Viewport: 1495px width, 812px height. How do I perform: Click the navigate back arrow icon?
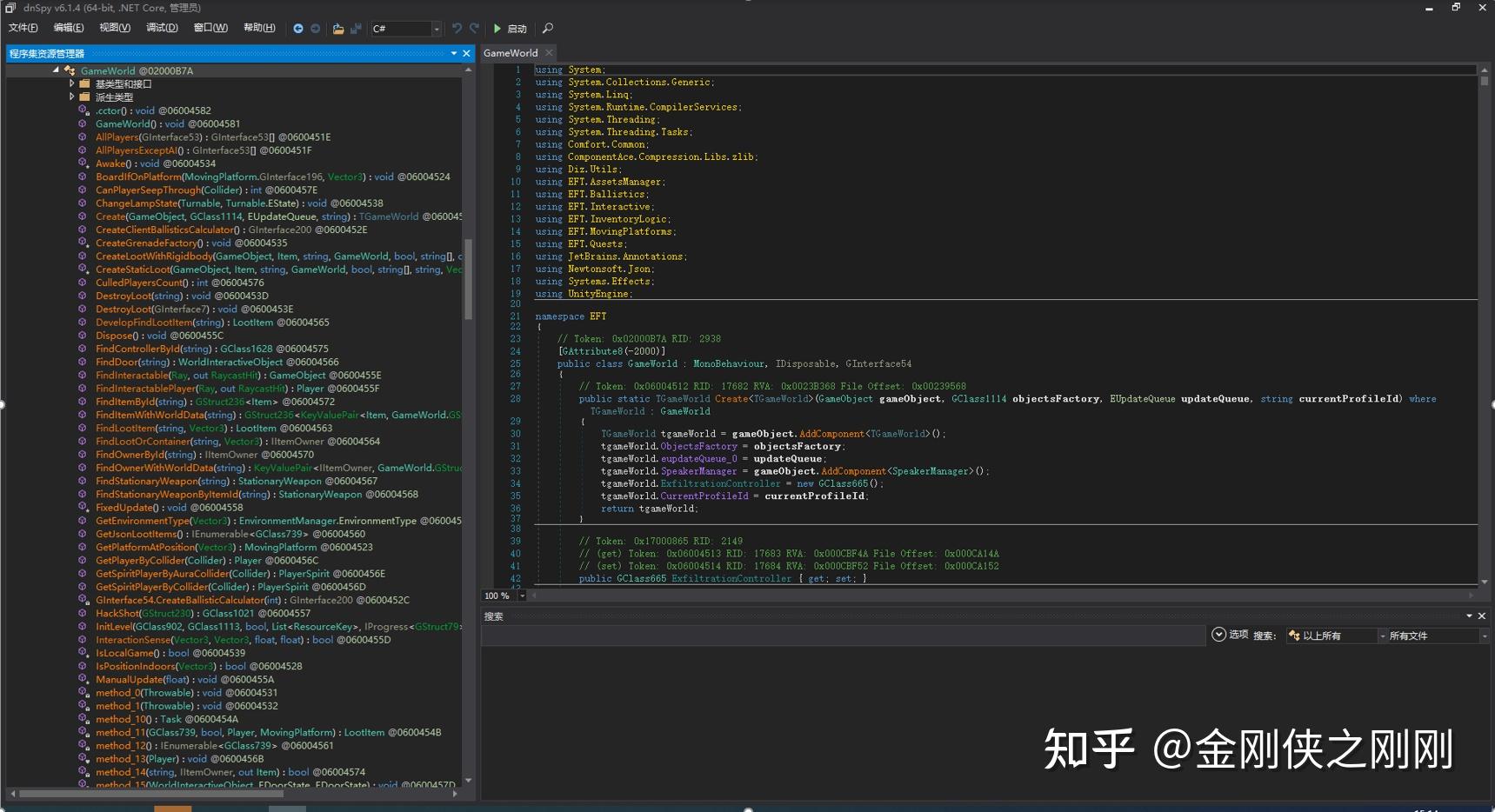[x=298, y=29]
